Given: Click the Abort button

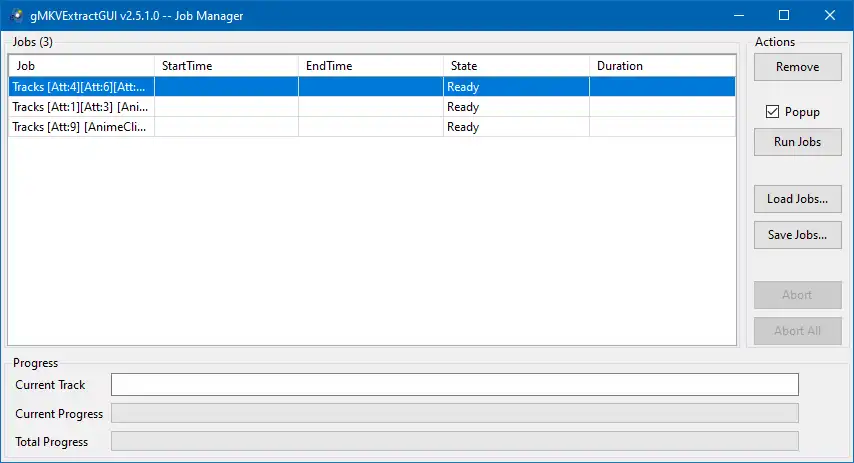Looking at the screenshot, I should [797, 295].
